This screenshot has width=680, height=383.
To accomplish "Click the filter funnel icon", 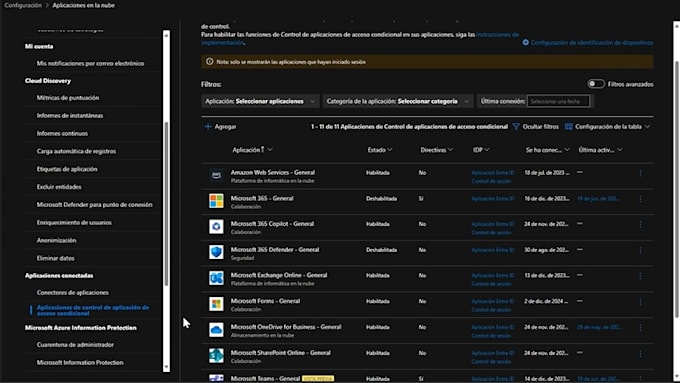I will click(516, 127).
